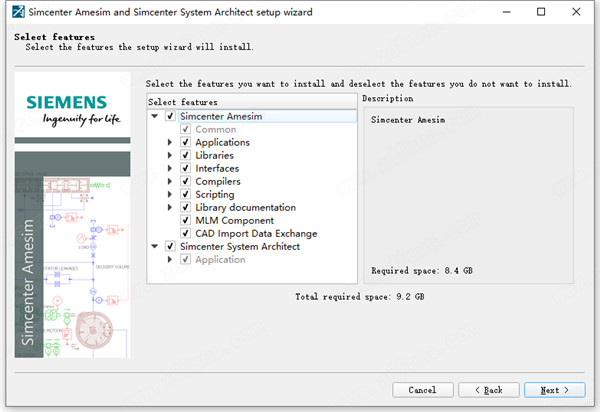Screen dimensions: 600x412
Task: Select the Interfaces feature label
Action: coord(217,168)
